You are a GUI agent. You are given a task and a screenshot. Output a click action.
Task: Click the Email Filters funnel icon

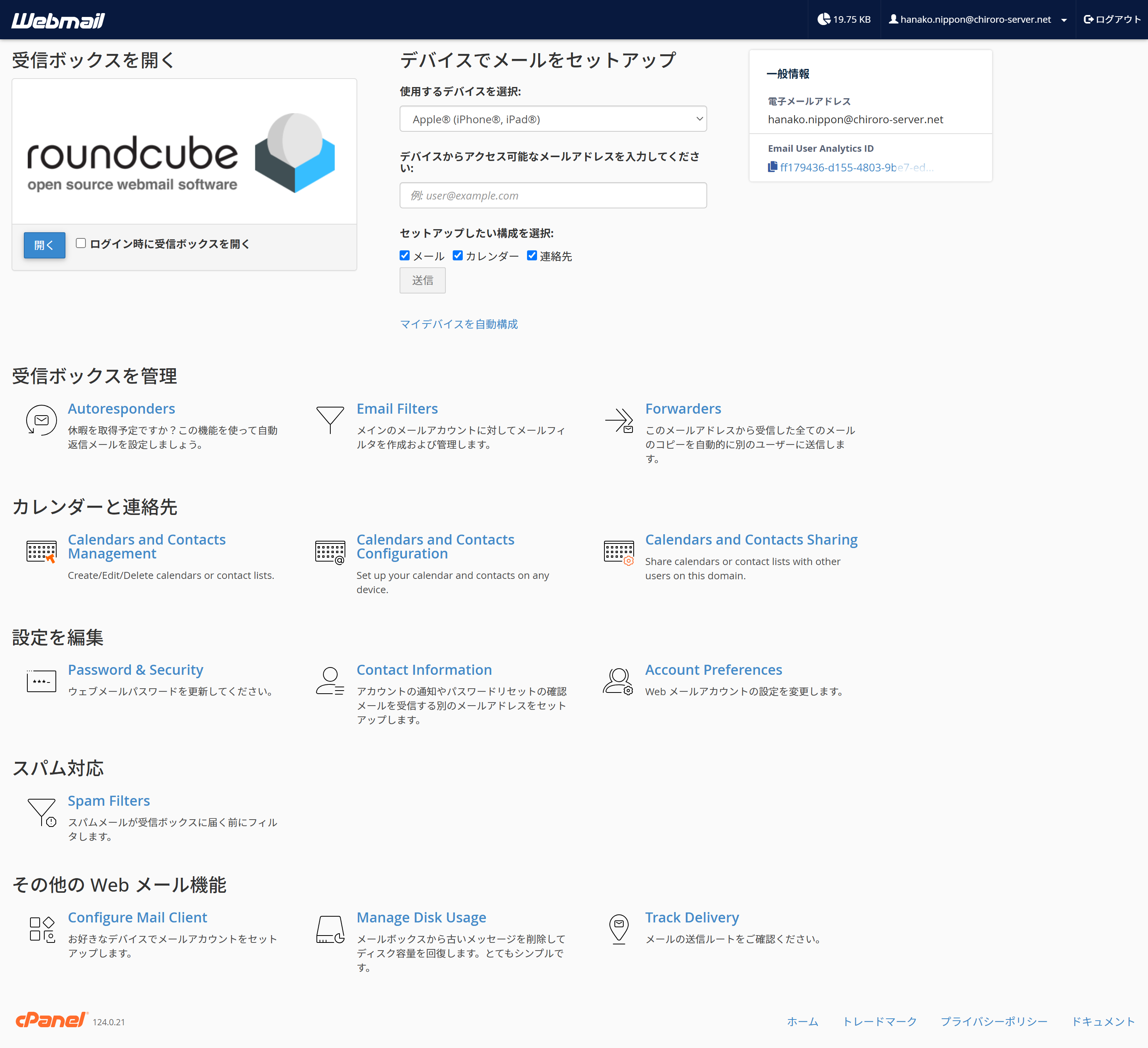(x=330, y=420)
